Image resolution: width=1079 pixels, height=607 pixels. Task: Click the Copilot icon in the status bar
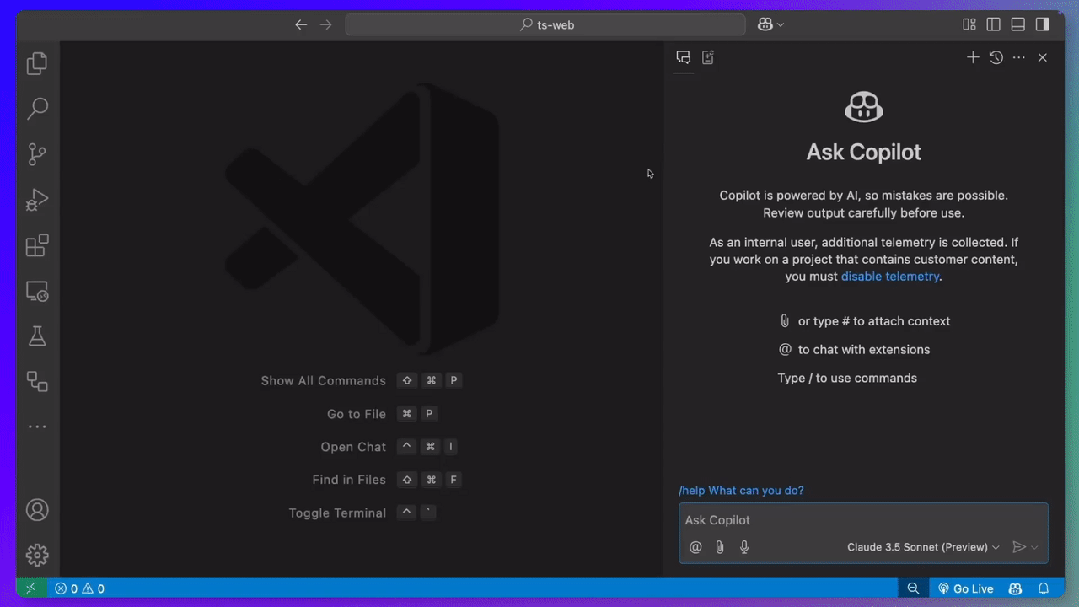[1014, 588]
